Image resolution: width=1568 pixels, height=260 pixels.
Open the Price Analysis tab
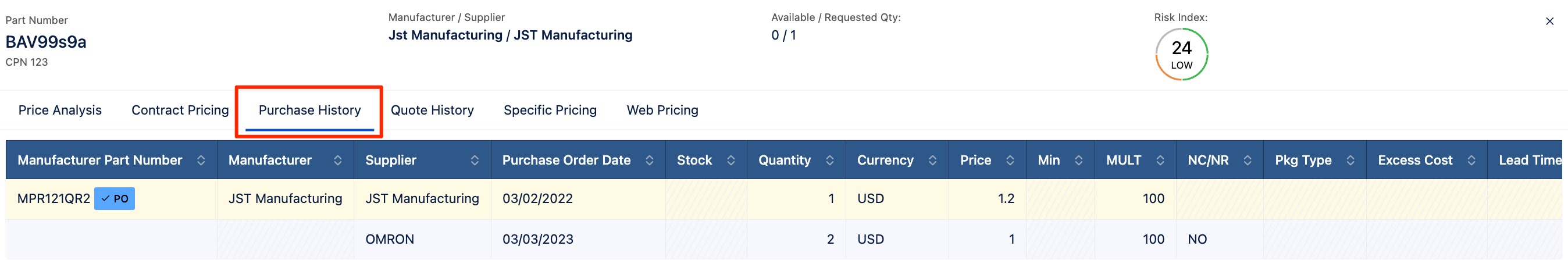pos(60,110)
